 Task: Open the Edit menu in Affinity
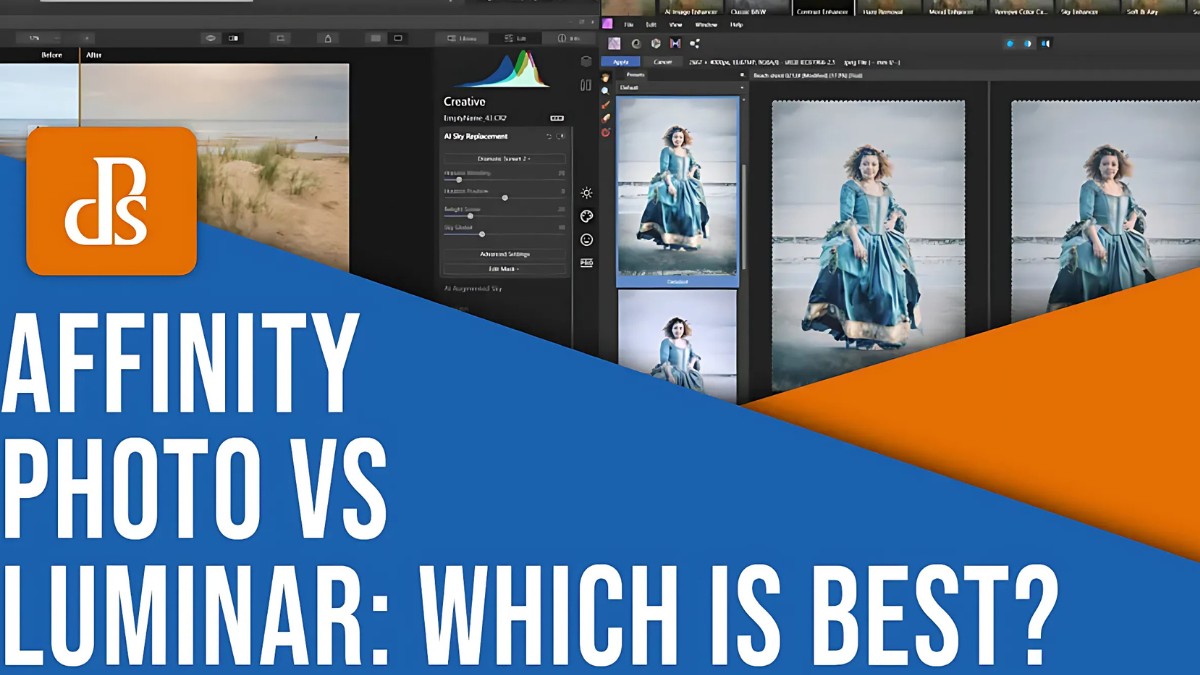click(651, 23)
